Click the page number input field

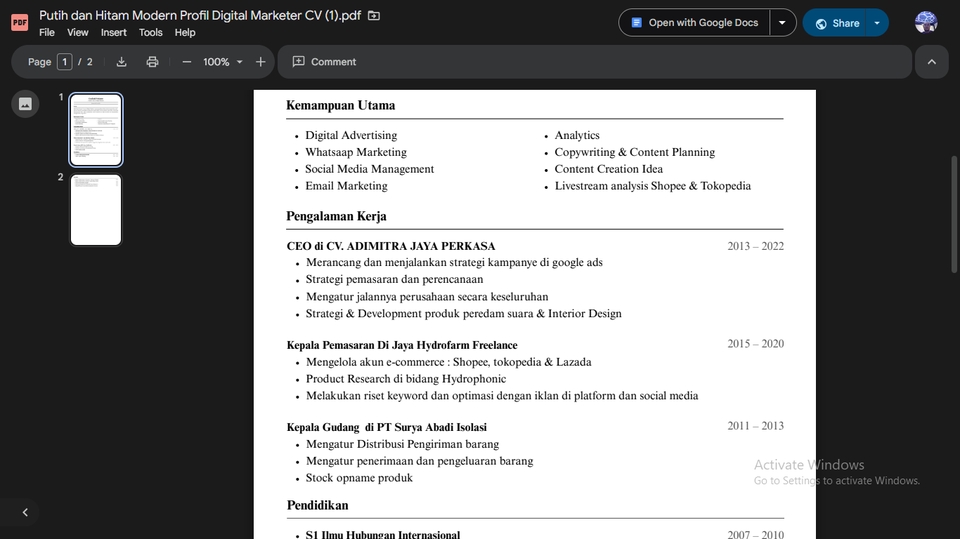tap(65, 62)
